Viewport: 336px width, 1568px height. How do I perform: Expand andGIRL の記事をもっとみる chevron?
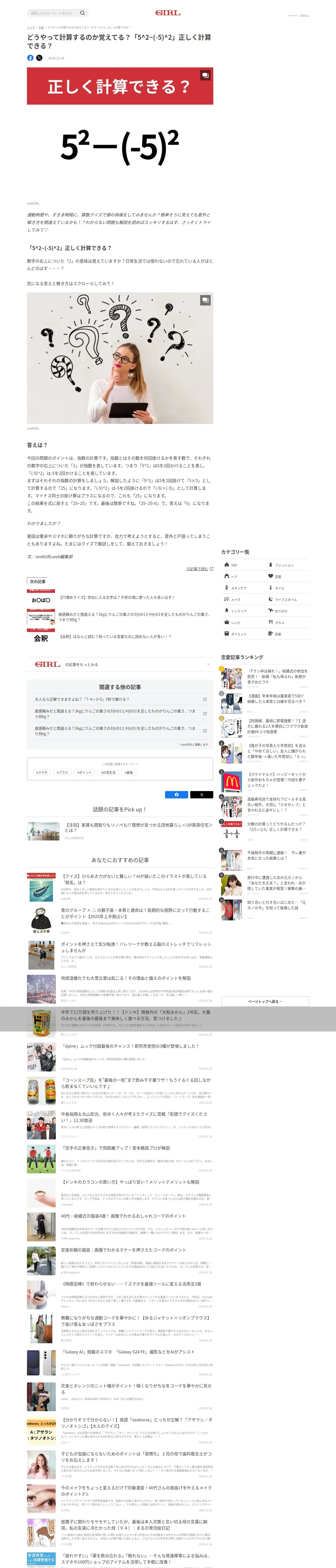(x=208, y=664)
